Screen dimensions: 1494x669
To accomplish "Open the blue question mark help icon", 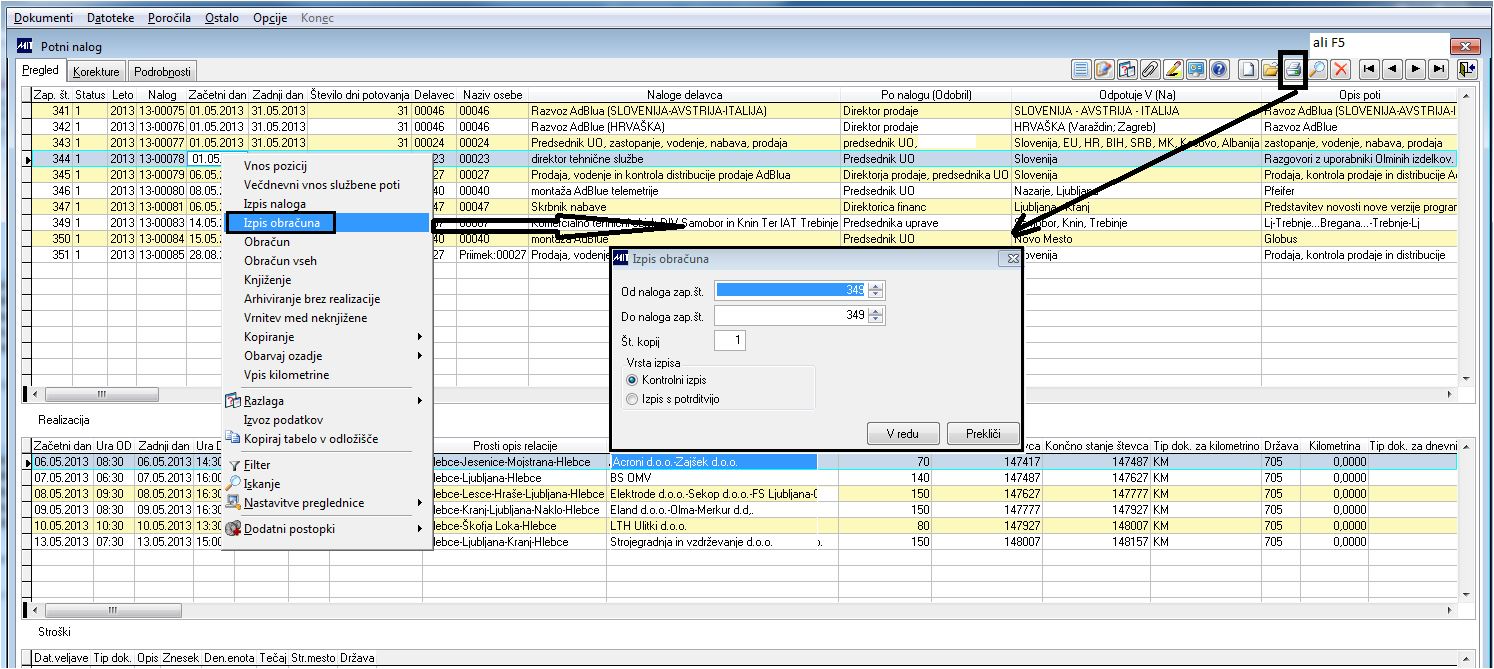I will [1219, 70].
